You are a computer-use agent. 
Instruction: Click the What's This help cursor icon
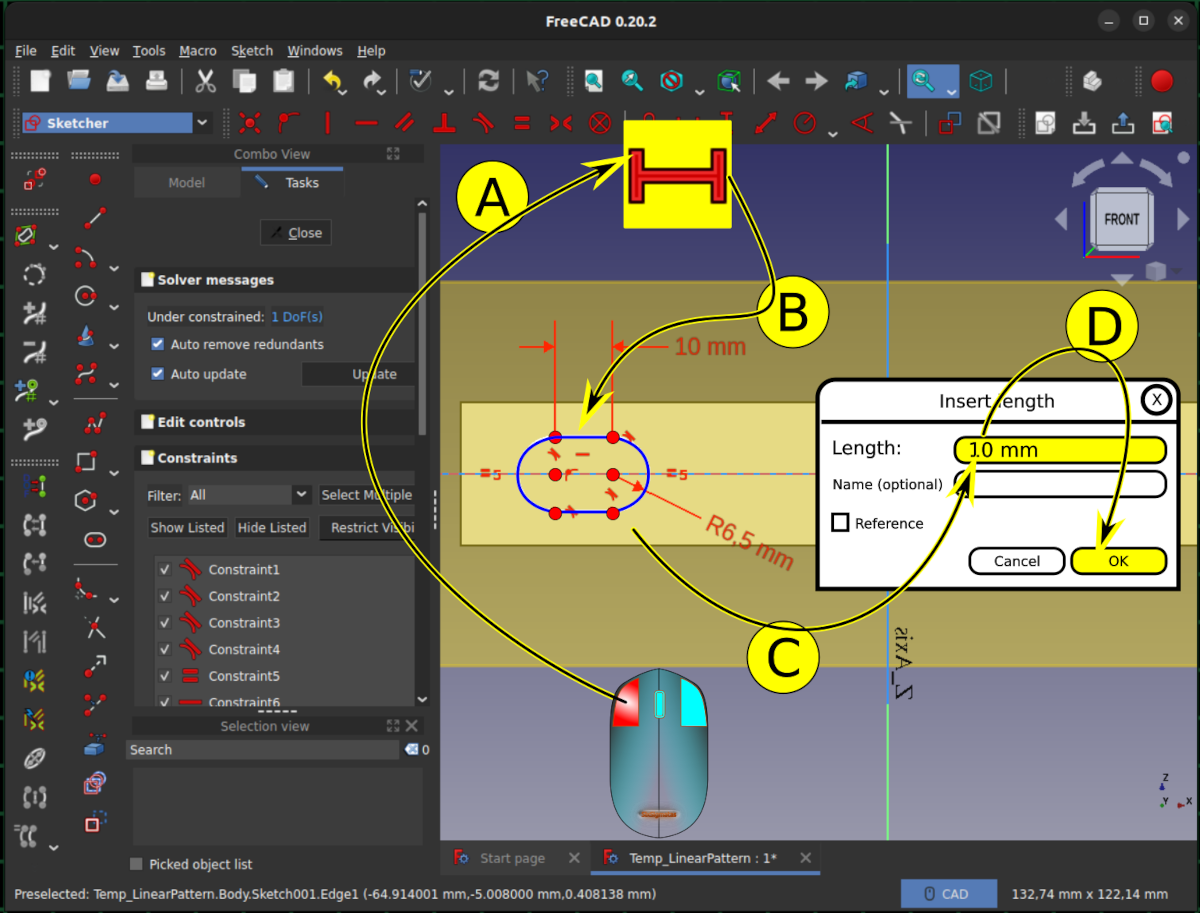537,81
